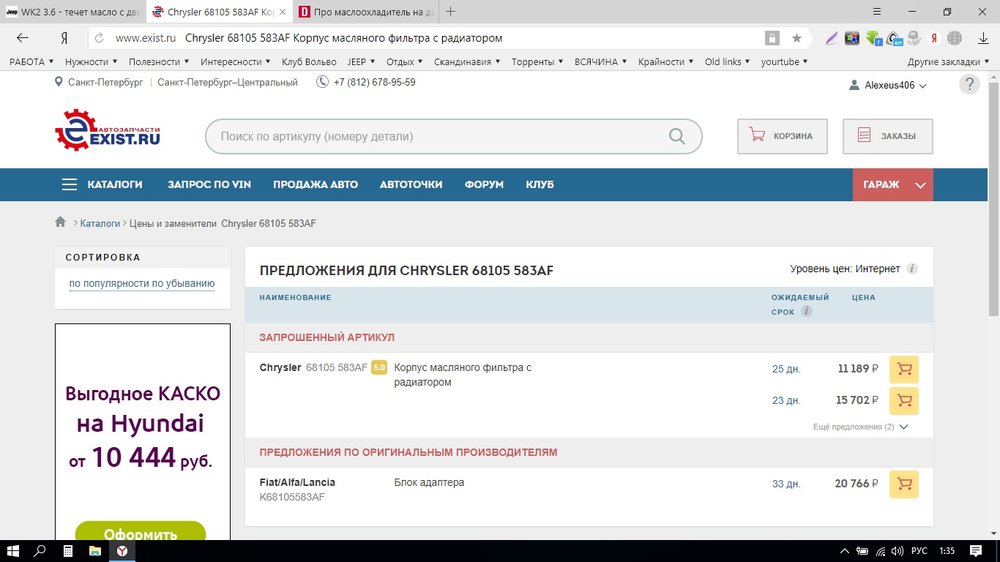The image size is (1000, 562).
Task: Click the Санкт-Петербург city link
Action: (105, 82)
